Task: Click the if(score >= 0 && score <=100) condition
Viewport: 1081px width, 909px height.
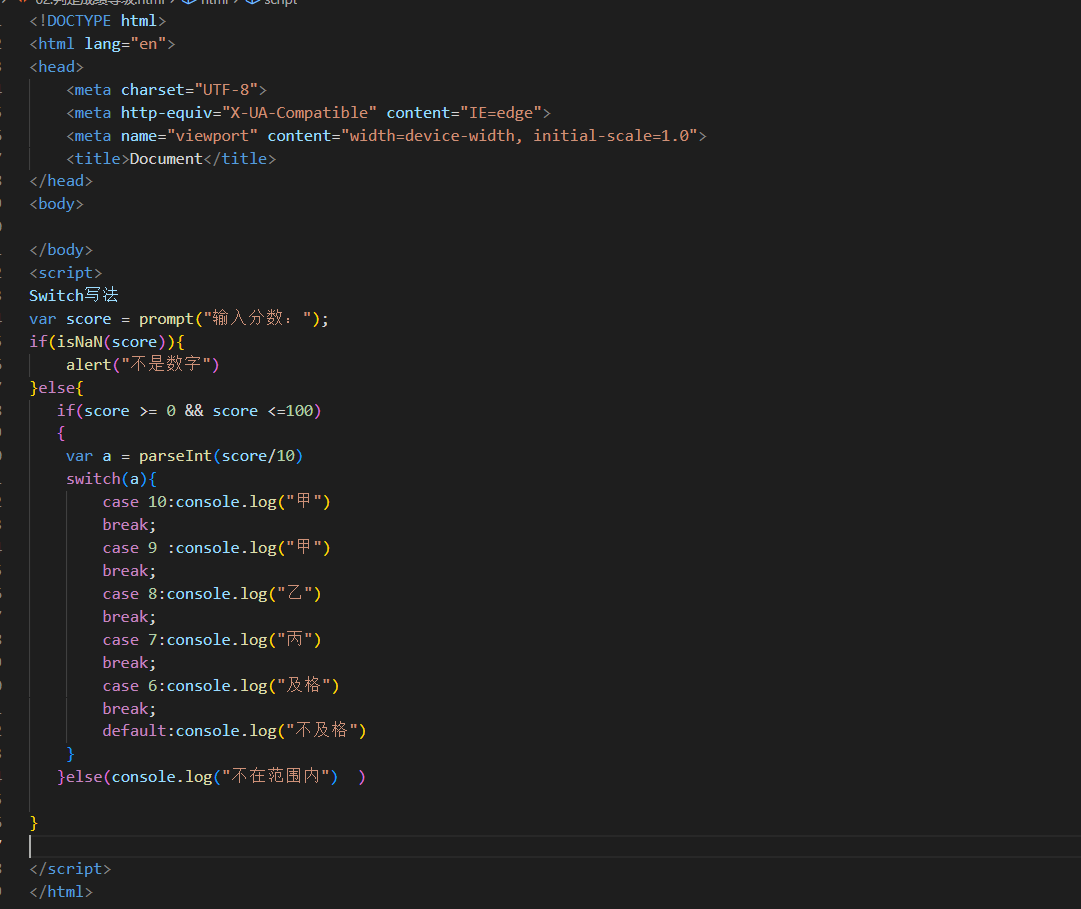Action: pyautogui.click(x=189, y=411)
